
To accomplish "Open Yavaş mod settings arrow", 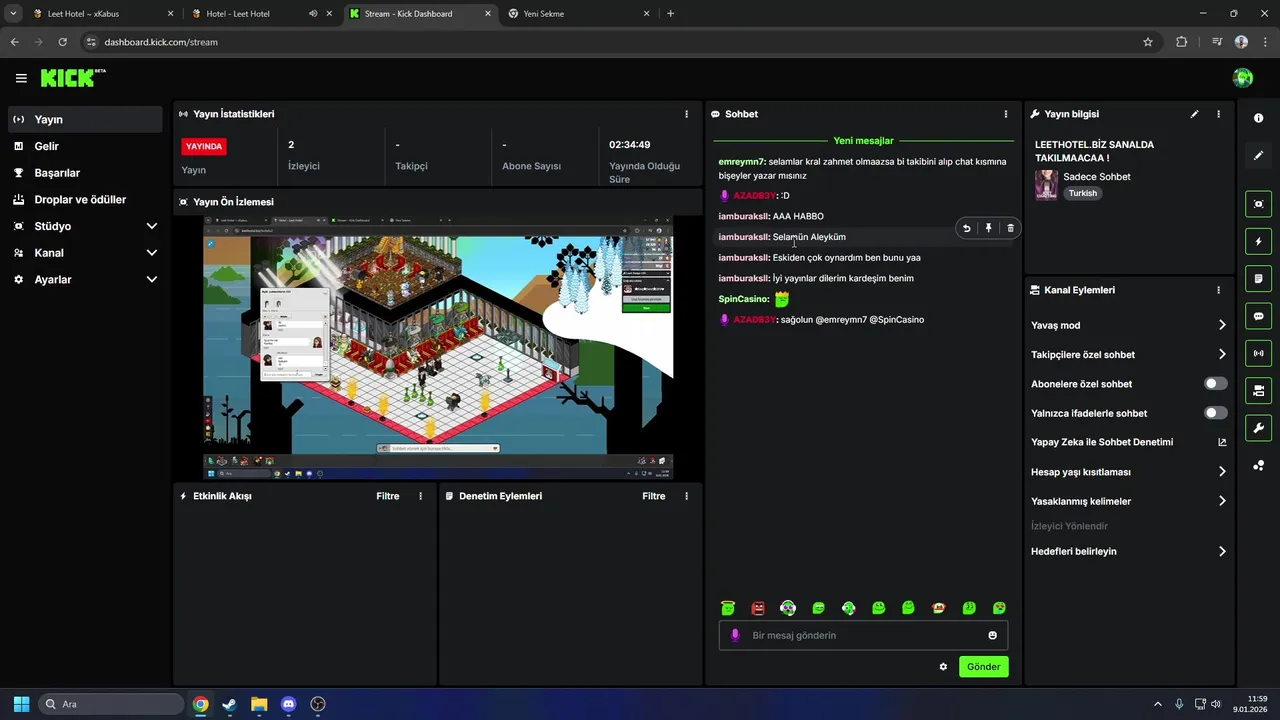I will 1222,325.
